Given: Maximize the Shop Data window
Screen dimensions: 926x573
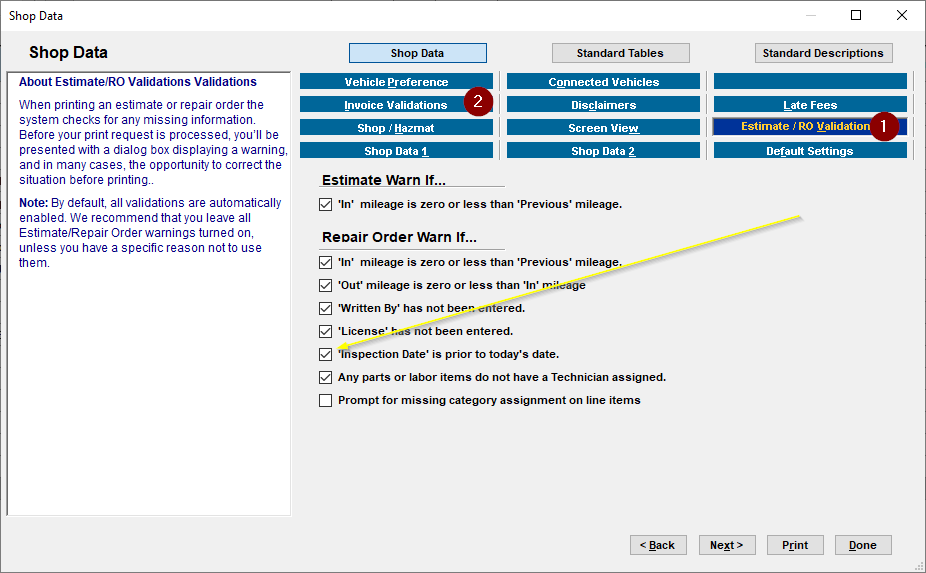Looking at the screenshot, I should click(x=856, y=15).
